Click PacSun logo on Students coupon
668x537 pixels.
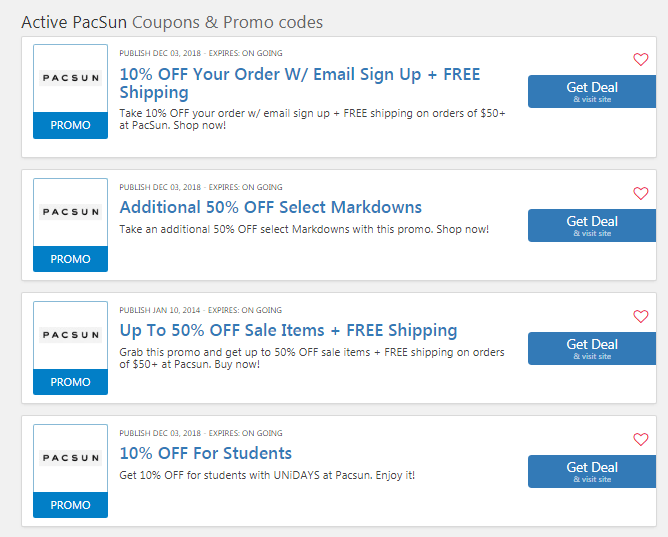[70, 458]
